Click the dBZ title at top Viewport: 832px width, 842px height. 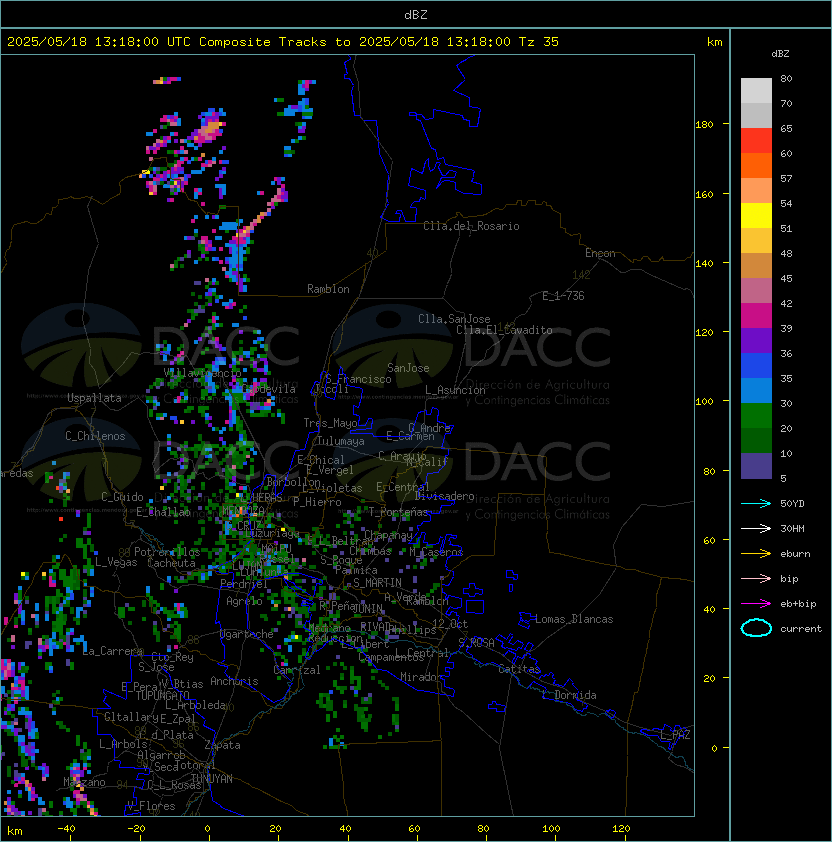pos(416,14)
